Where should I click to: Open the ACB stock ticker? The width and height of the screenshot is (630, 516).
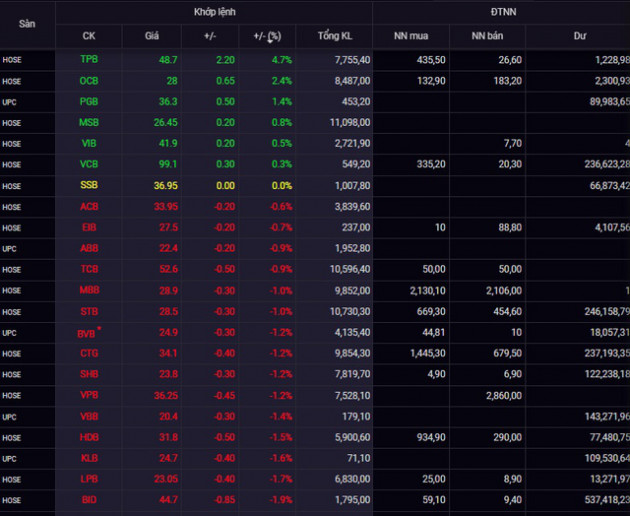[x=89, y=207]
